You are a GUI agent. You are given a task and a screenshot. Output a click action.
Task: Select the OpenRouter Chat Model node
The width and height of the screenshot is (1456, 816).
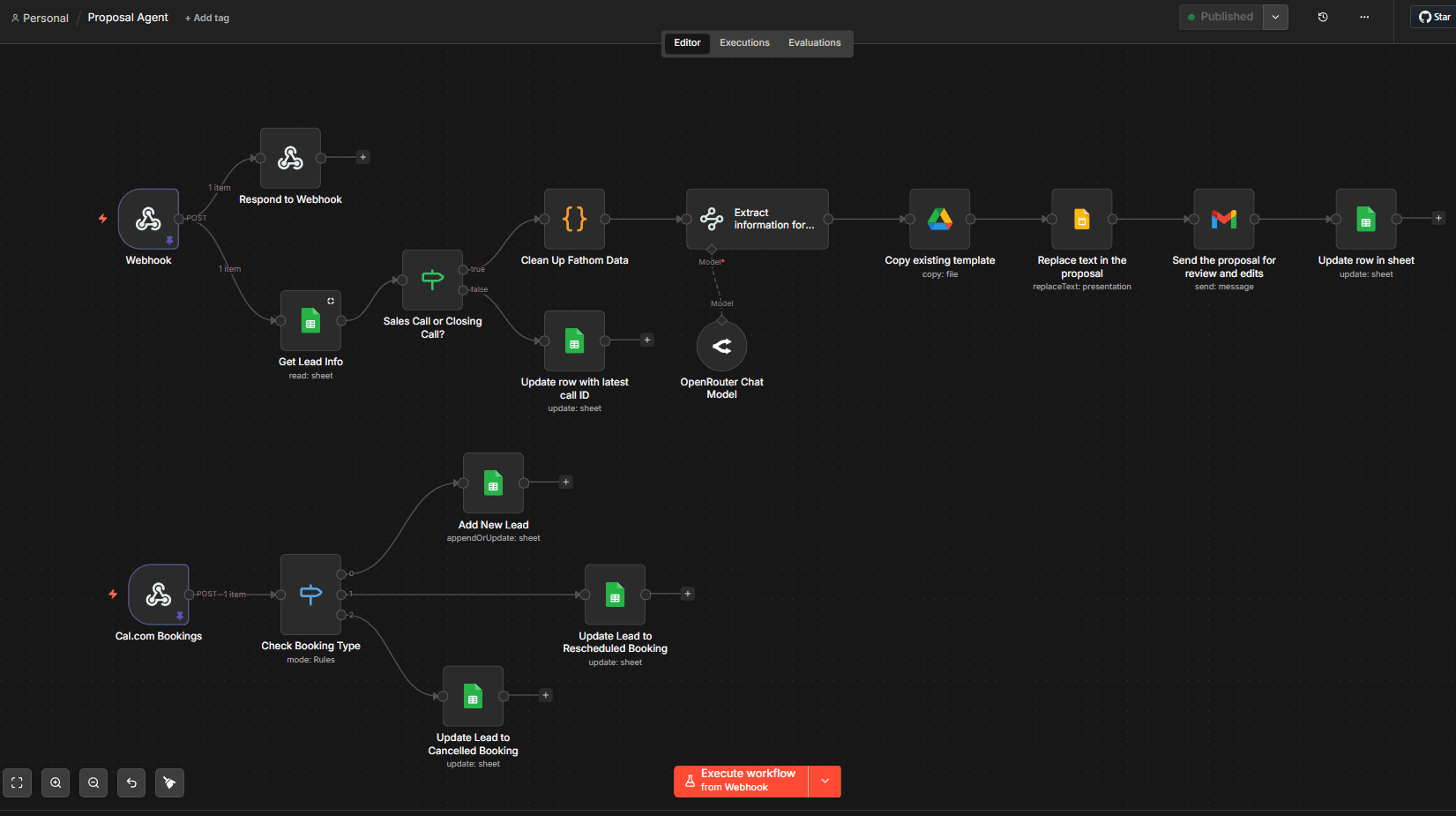coord(721,346)
